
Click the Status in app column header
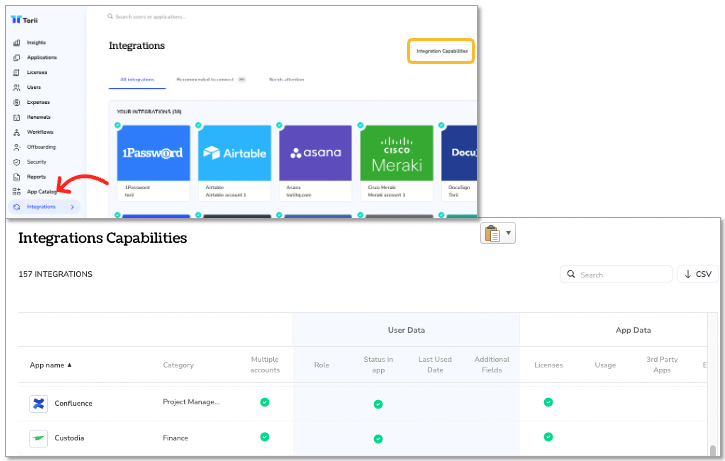[x=378, y=365]
